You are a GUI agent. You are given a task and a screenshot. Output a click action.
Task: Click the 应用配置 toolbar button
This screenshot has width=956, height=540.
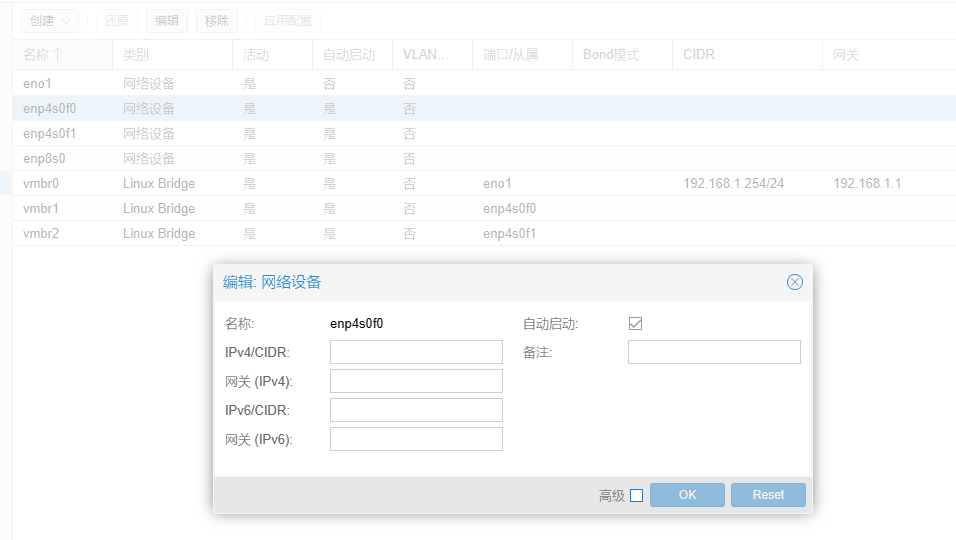tap(287, 21)
